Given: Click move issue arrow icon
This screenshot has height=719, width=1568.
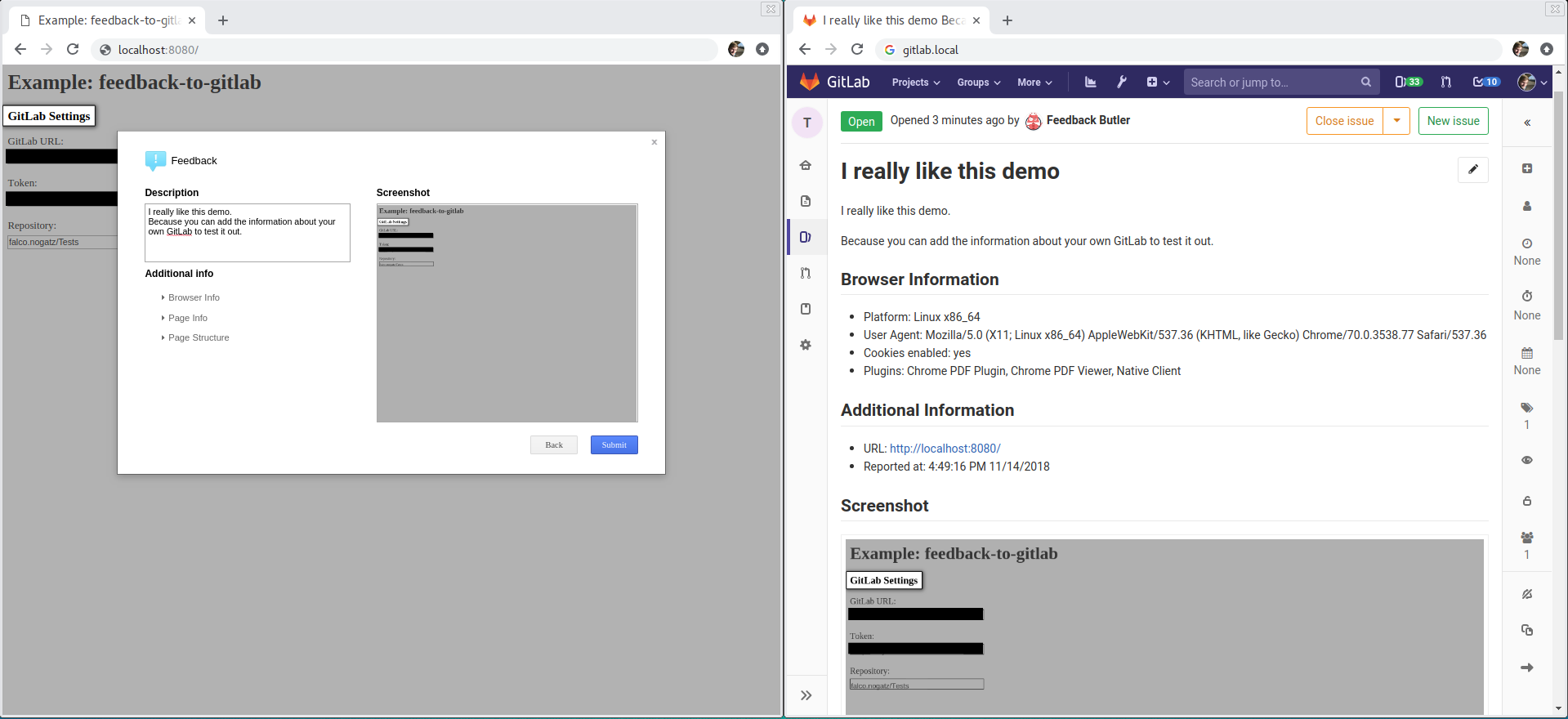Looking at the screenshot, I should pos(1527,668).
